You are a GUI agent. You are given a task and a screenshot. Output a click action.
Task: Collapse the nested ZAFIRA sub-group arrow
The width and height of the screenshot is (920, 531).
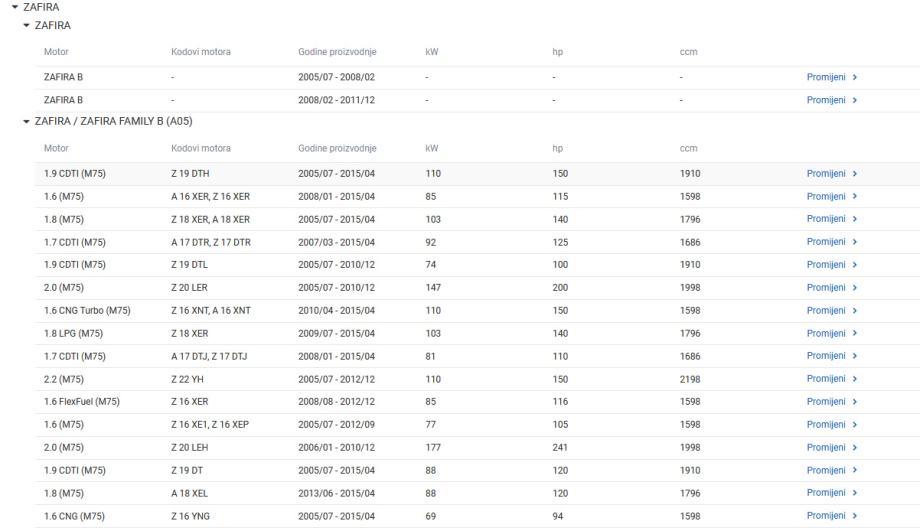click(x=26, y=25)
